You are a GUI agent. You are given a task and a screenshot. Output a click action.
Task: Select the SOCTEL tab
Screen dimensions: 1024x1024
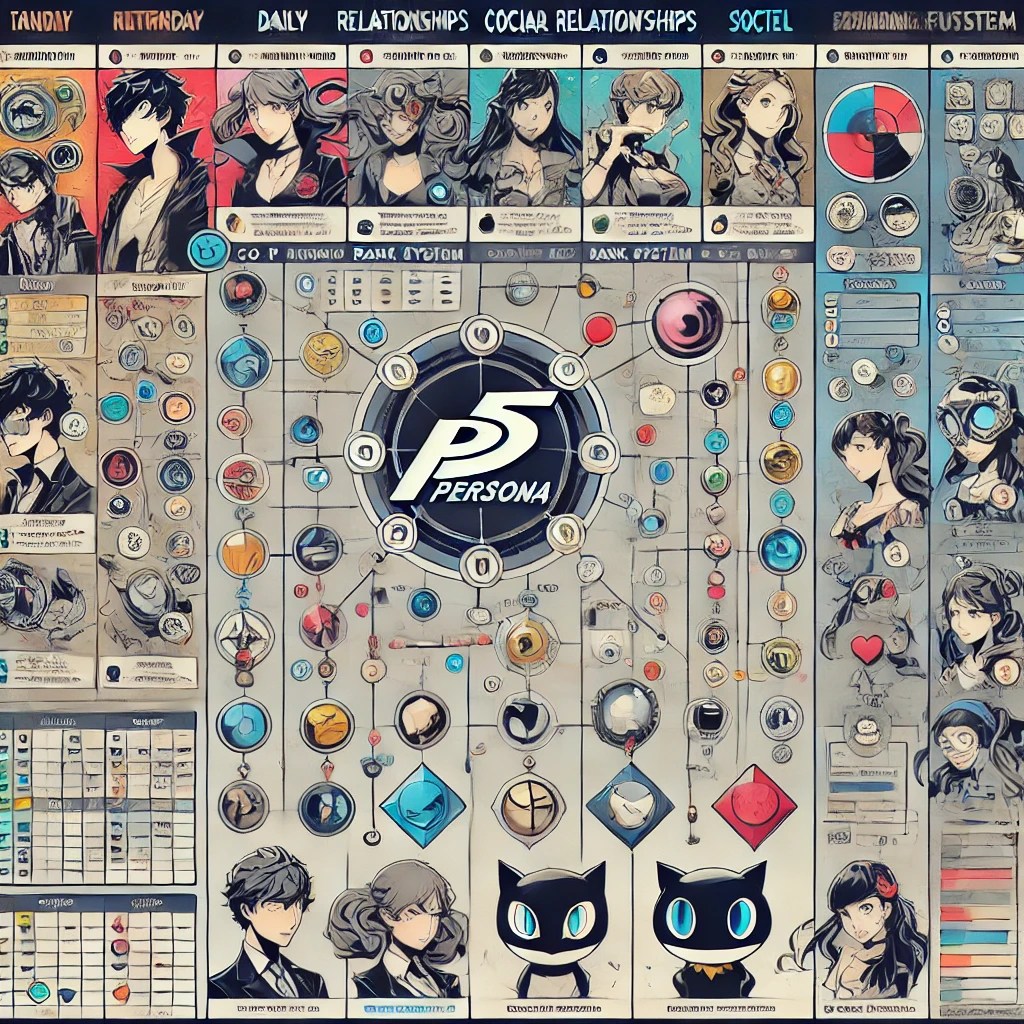click(760, 22)
